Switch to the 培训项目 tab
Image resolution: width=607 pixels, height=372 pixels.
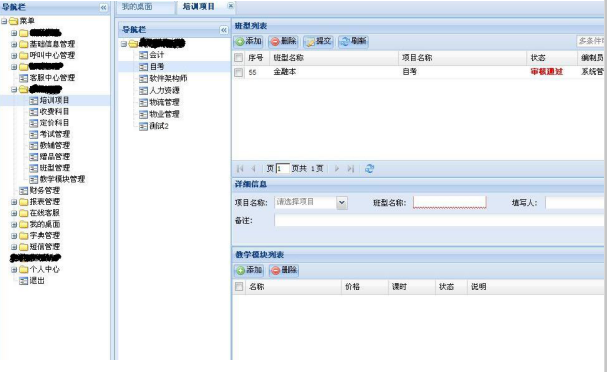199,7
